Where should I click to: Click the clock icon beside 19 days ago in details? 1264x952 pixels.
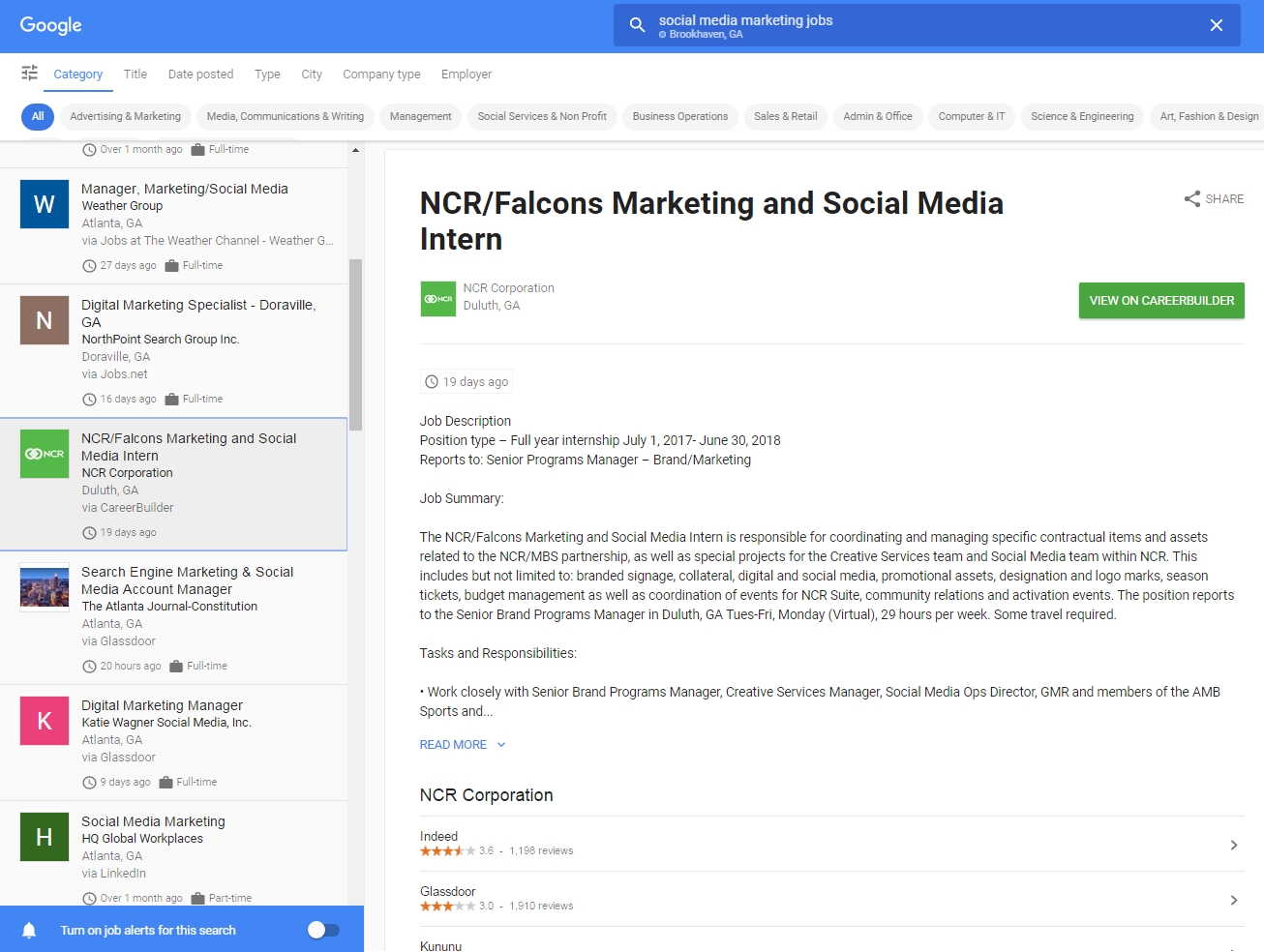(x=432, y=382)
